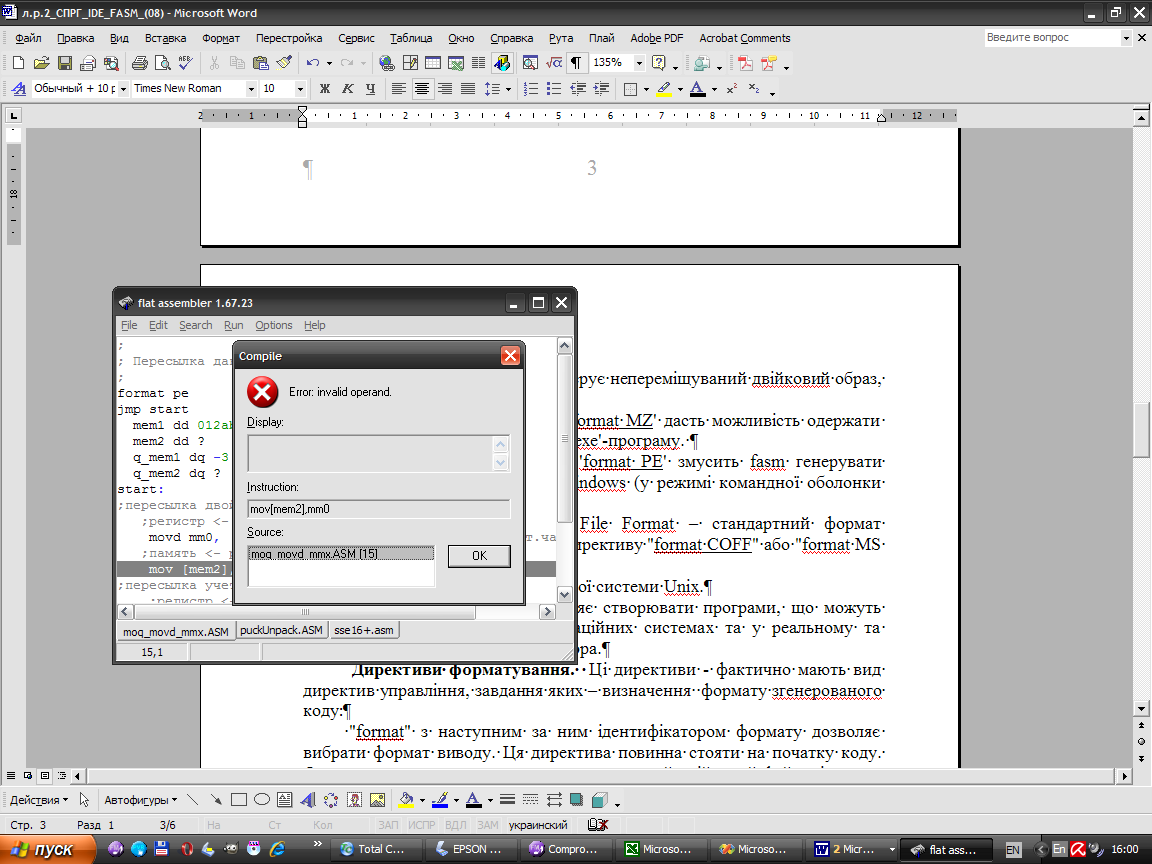Click the Shadow Style icon on drawing toolbar
The width and height of the screenshot is (1152, 864).
tap(577, 799)
